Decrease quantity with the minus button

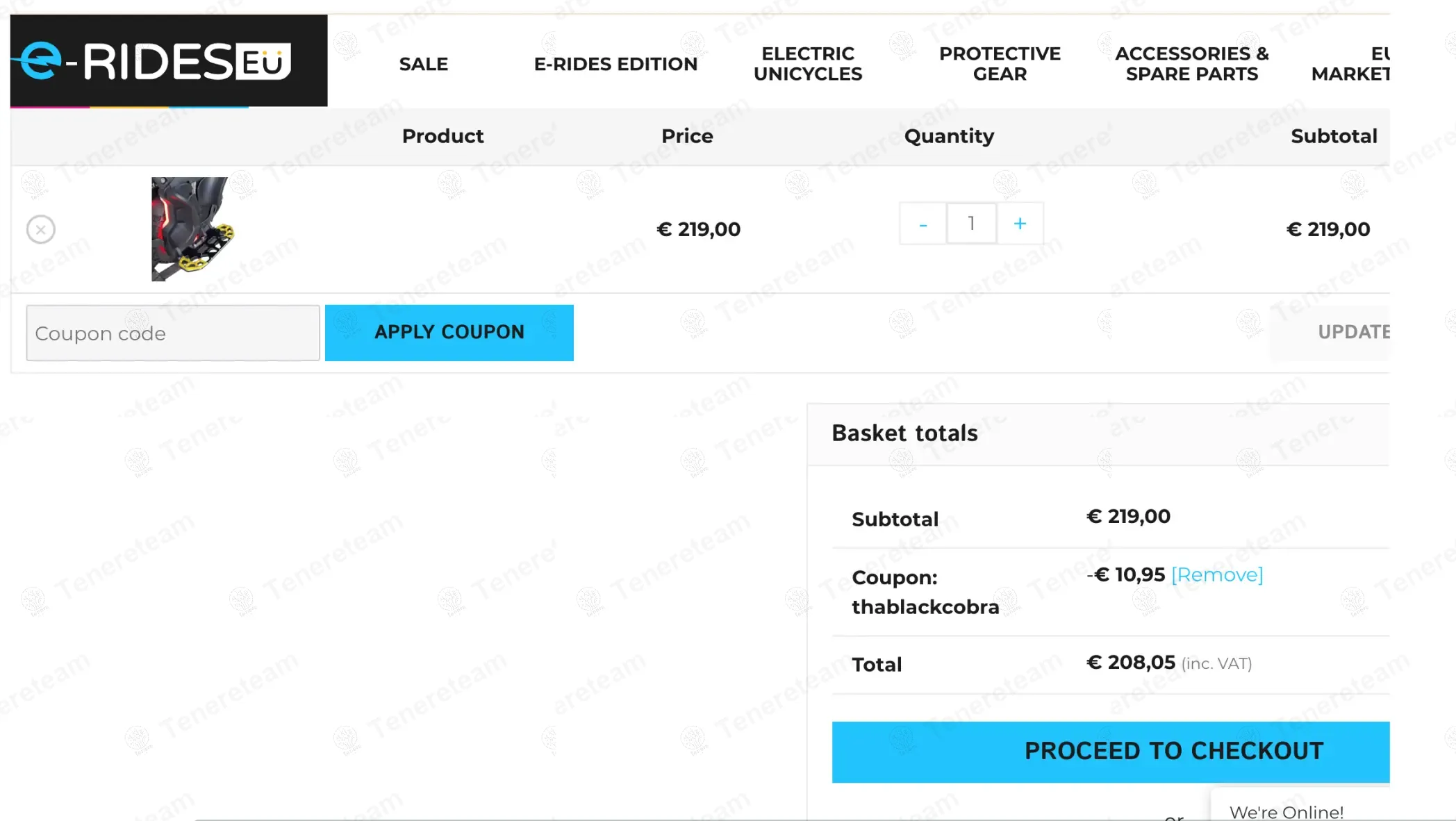point(923,224)
